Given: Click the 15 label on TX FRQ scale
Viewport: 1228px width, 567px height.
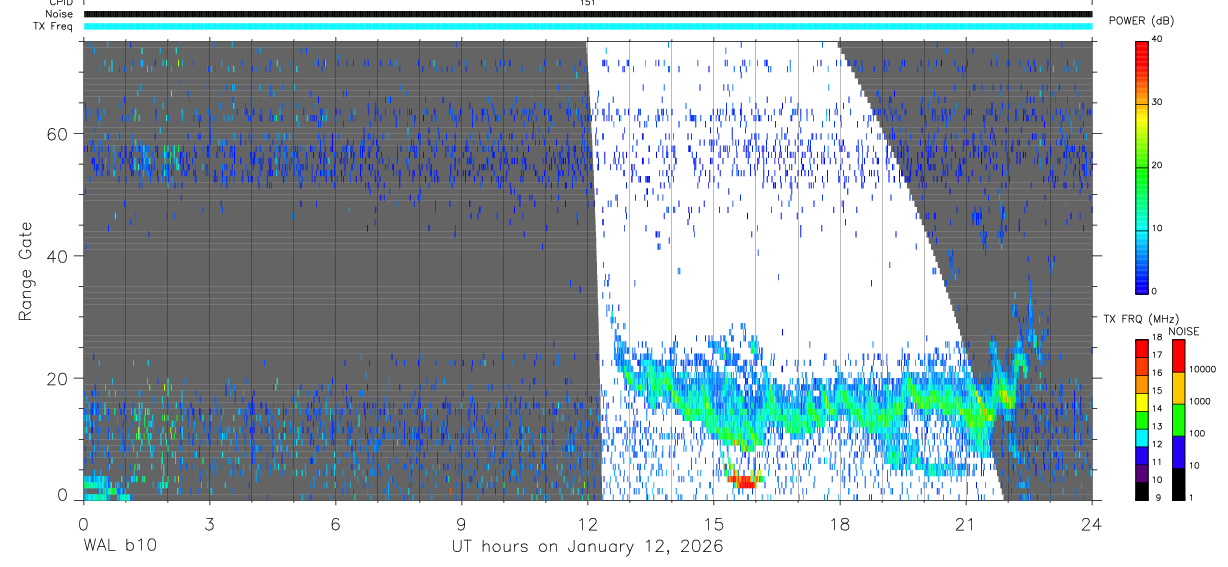Looking at the screenshot, I should [1156, 391].
